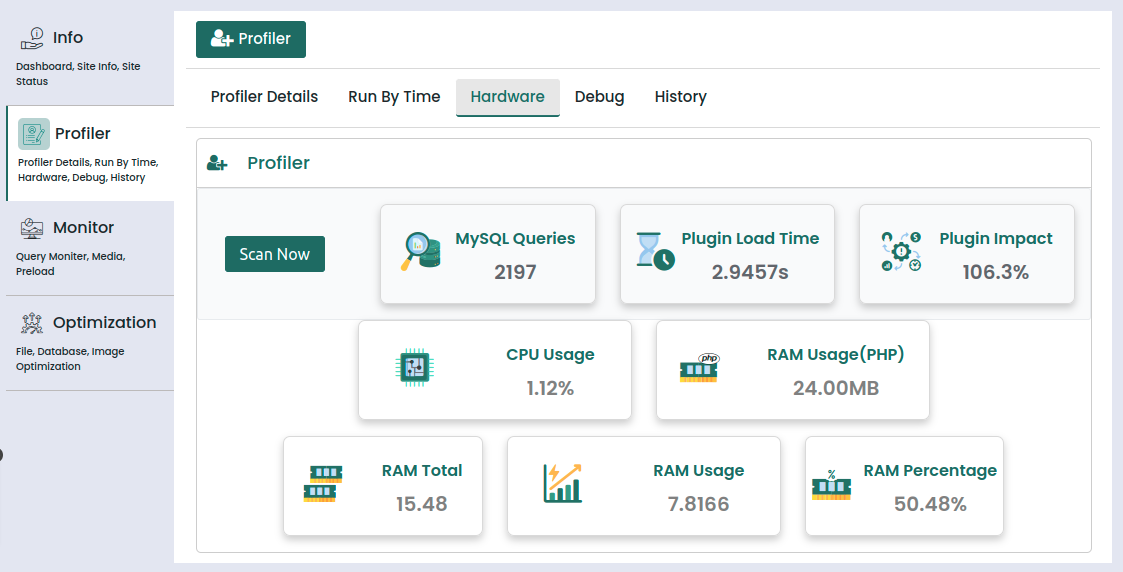Click the Plugin Load Time label
1123x572 pixels.
(750, 239)
